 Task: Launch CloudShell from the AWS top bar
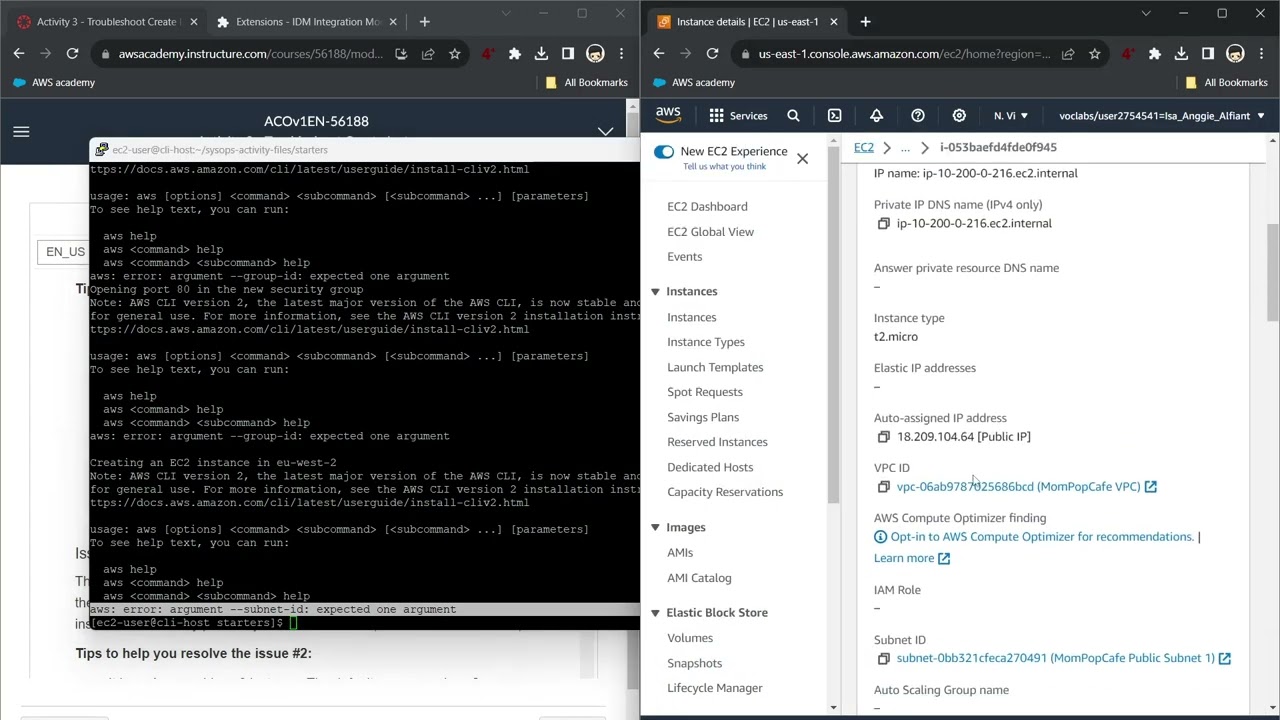point(835,116)
